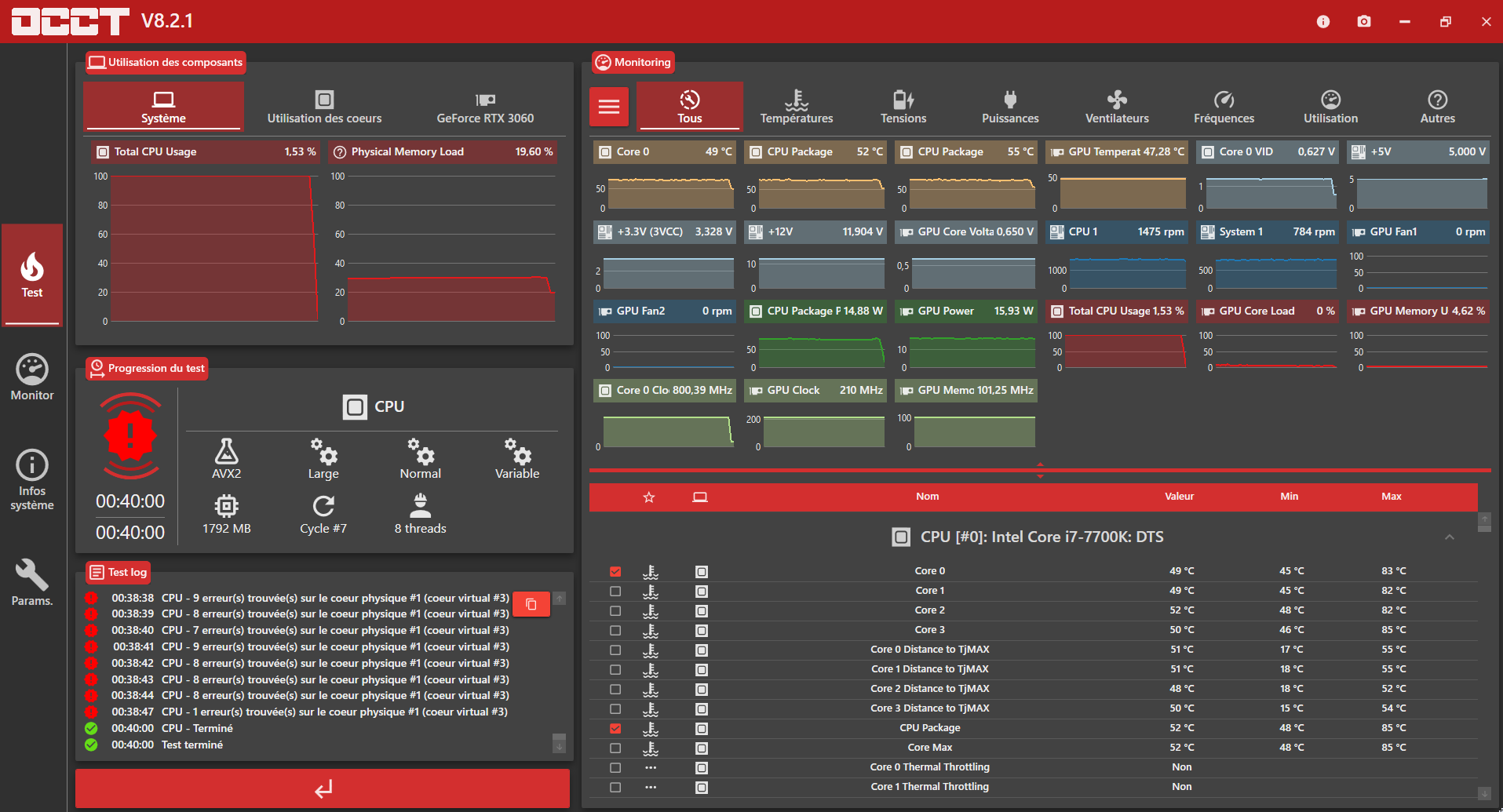Click the 'Test terminé' log entry

click(154, 745)
